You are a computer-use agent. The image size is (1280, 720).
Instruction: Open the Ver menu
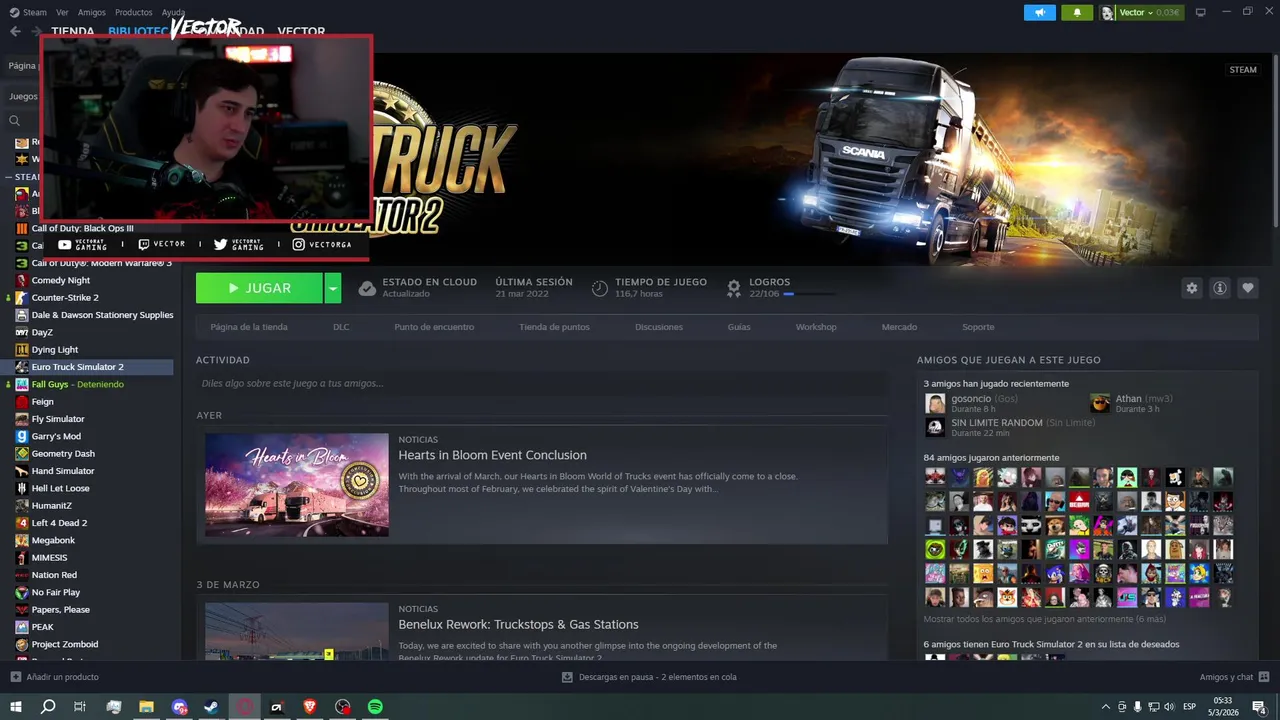(63, 12)
